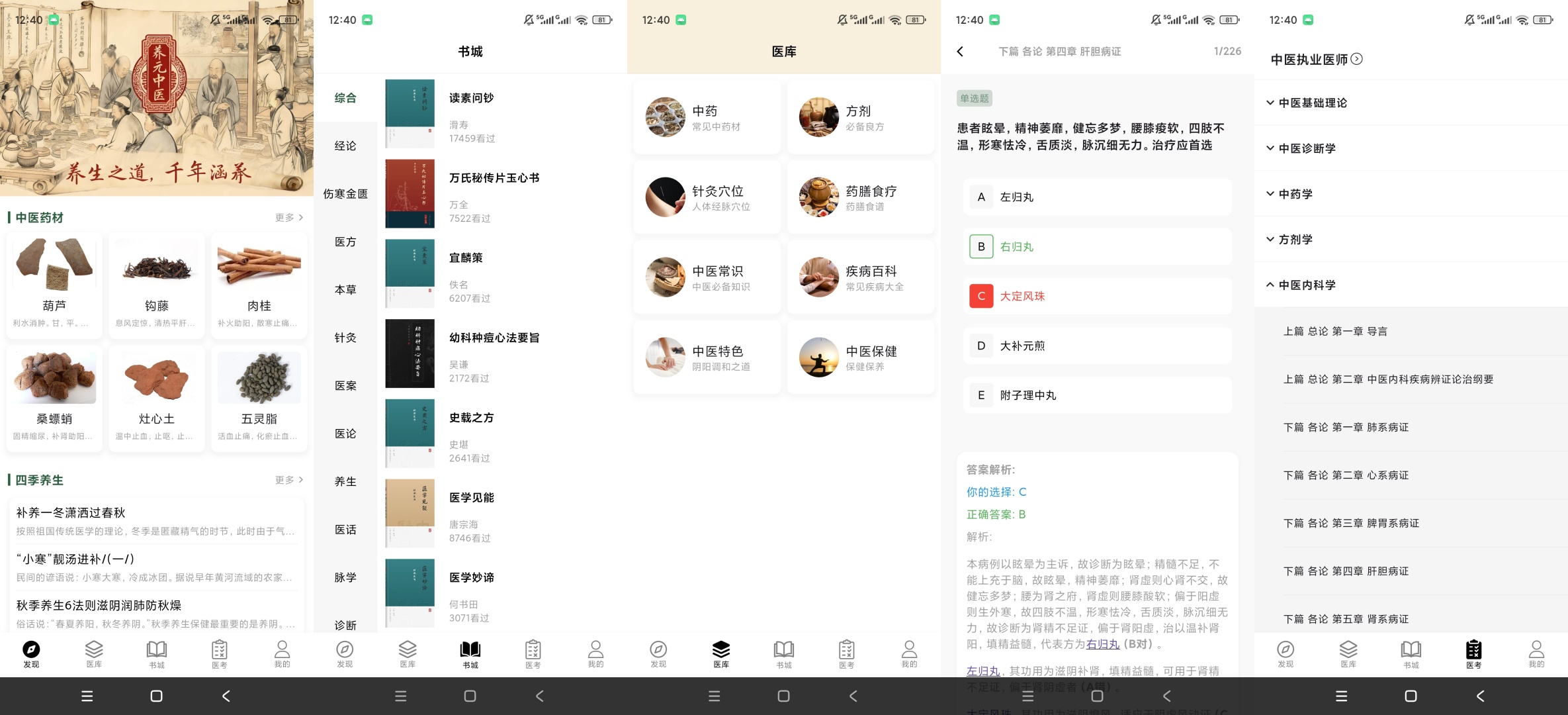Select the 中医常识 category icon

tap(666, 277)
